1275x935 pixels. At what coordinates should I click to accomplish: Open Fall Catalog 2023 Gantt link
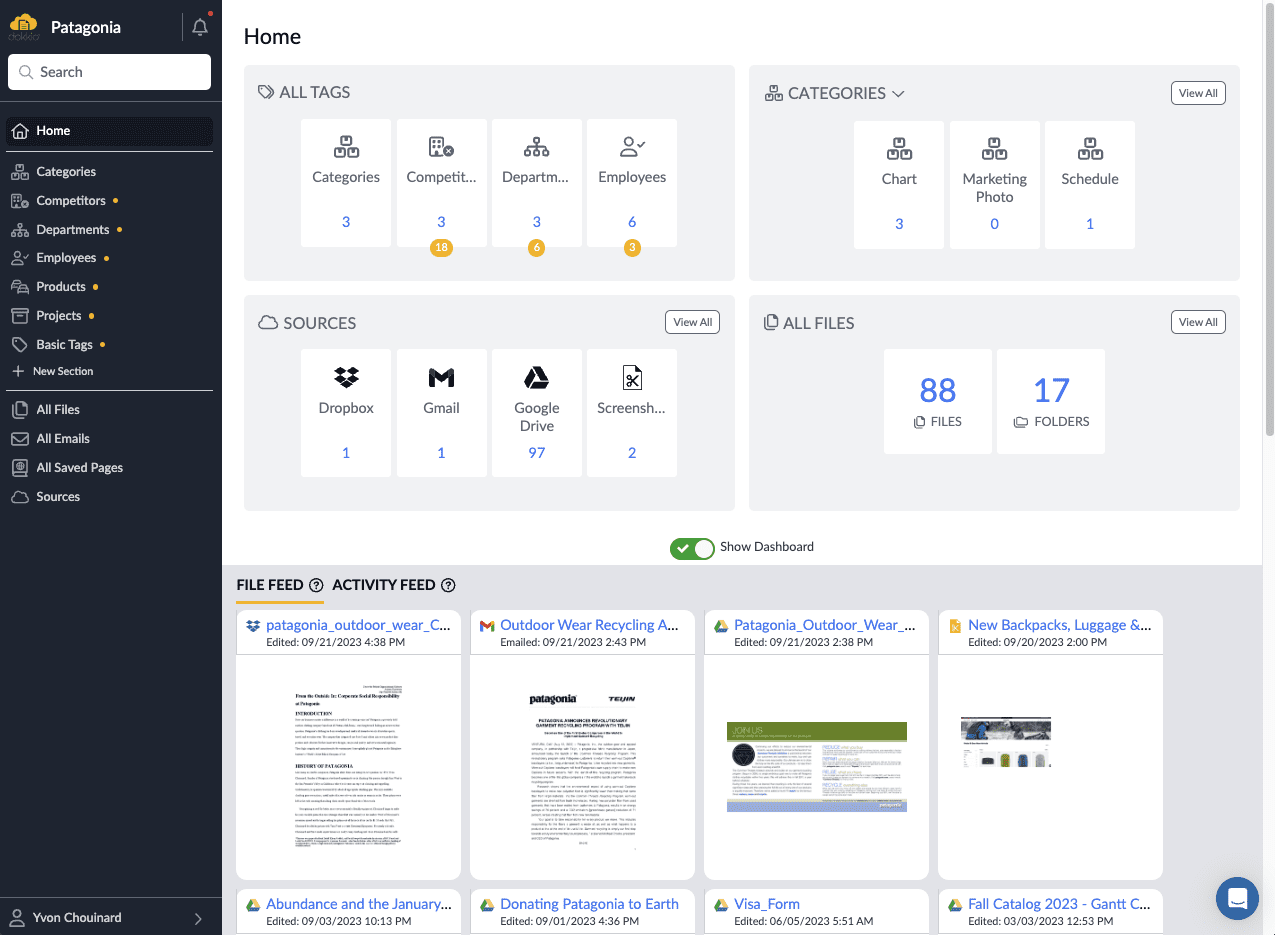1060,904
